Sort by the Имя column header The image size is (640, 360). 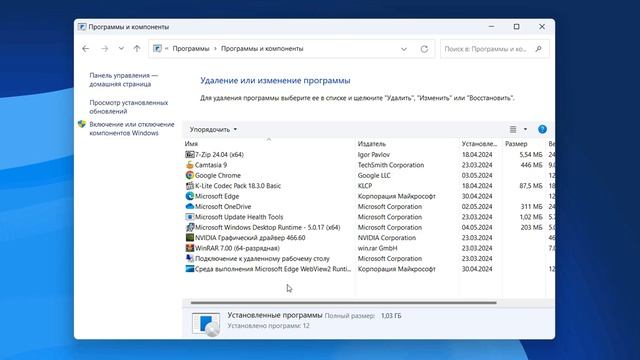click(x=191, y=144)
